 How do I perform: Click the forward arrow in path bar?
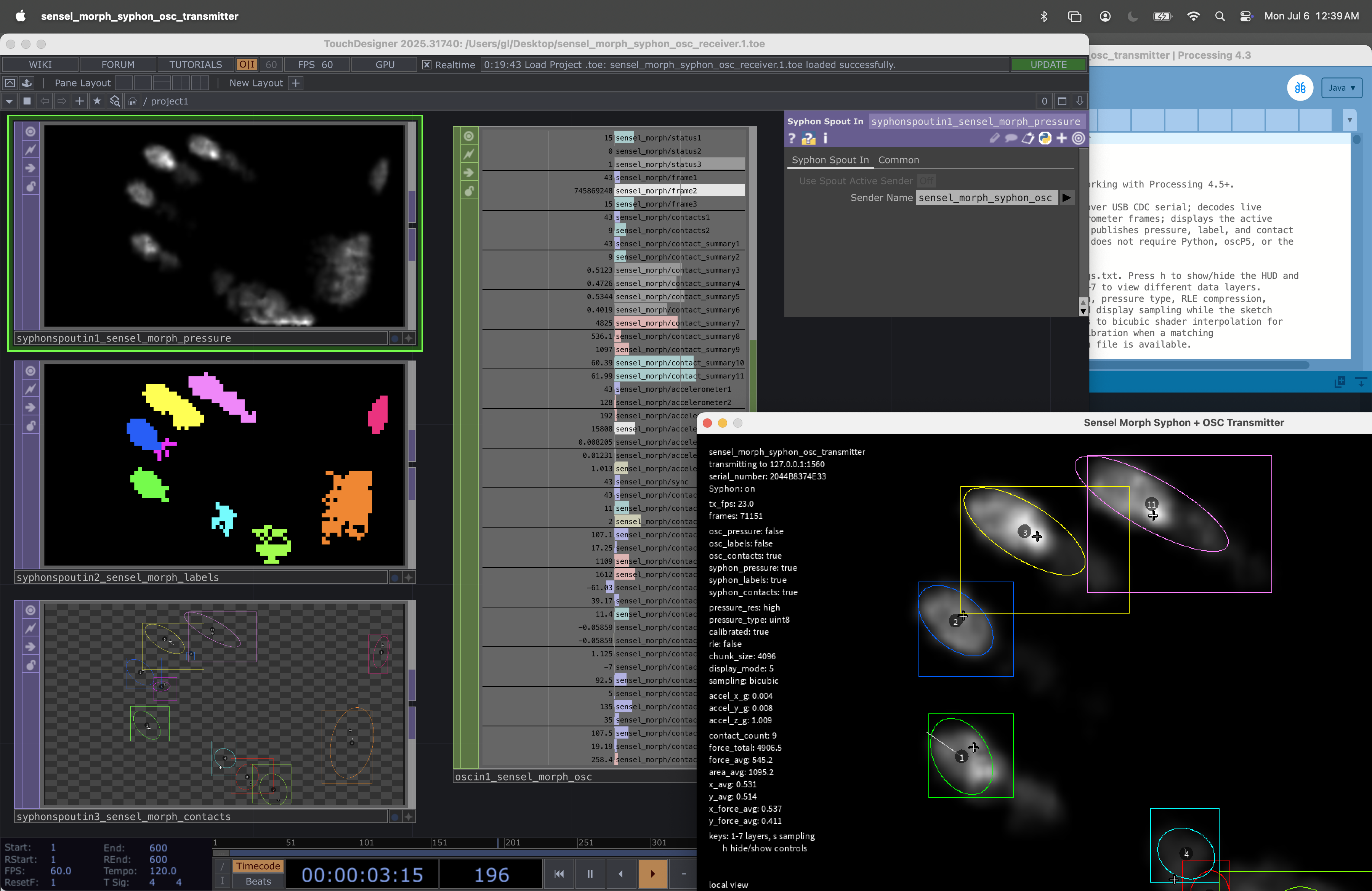point(62,101)
